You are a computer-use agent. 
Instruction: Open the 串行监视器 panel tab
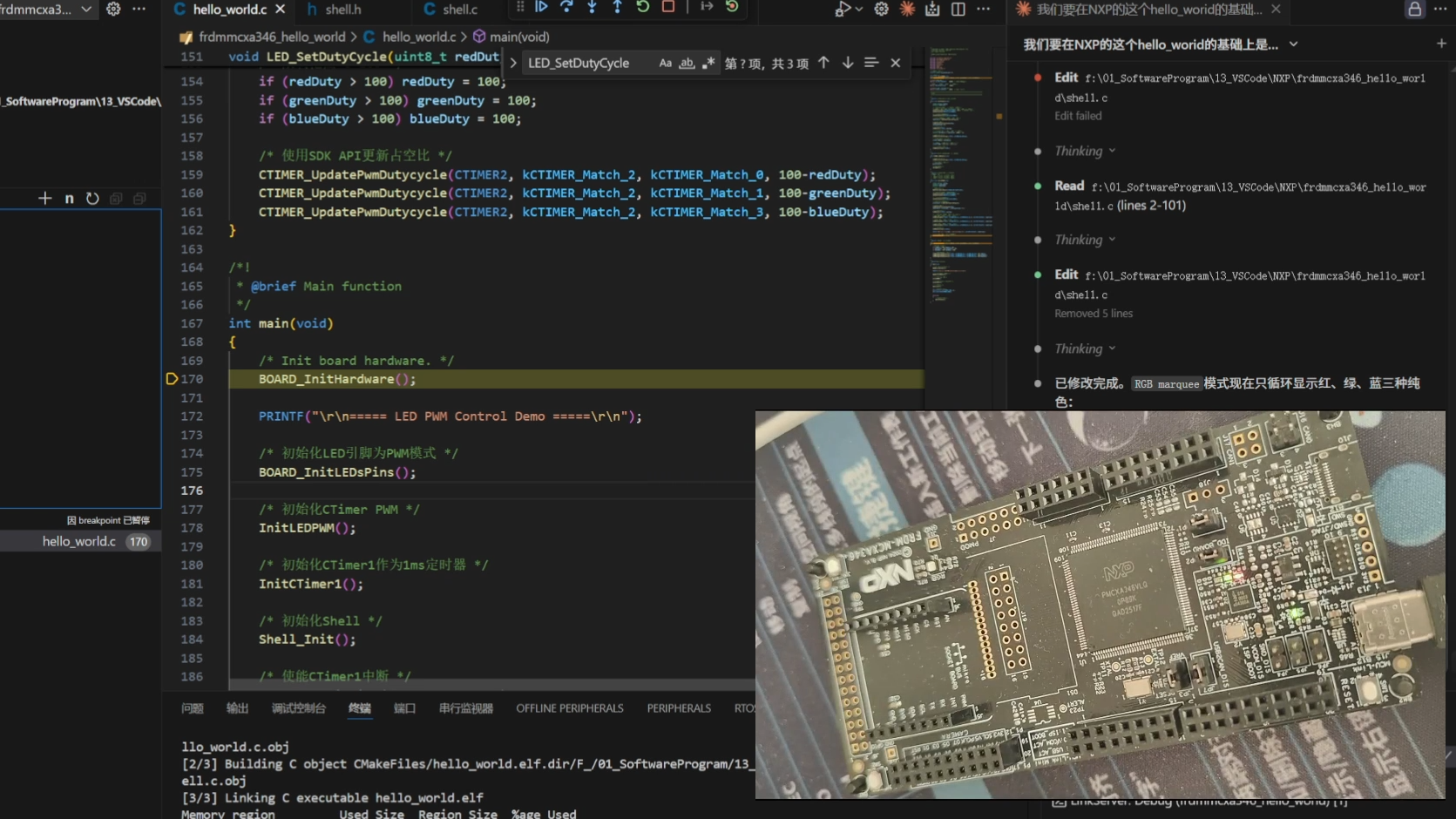[465, 708]
